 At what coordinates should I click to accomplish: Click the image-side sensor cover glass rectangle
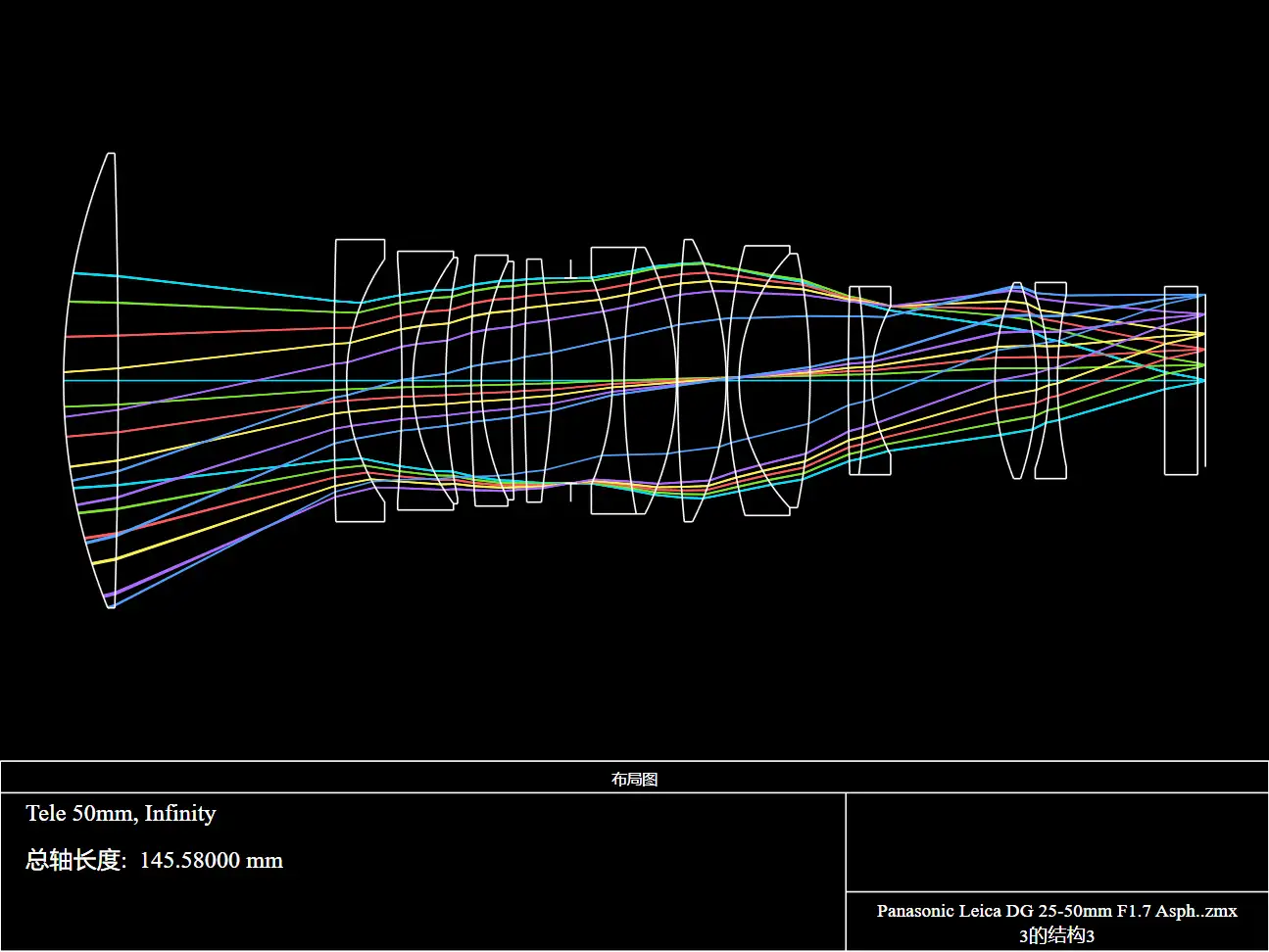point(1181,380)
